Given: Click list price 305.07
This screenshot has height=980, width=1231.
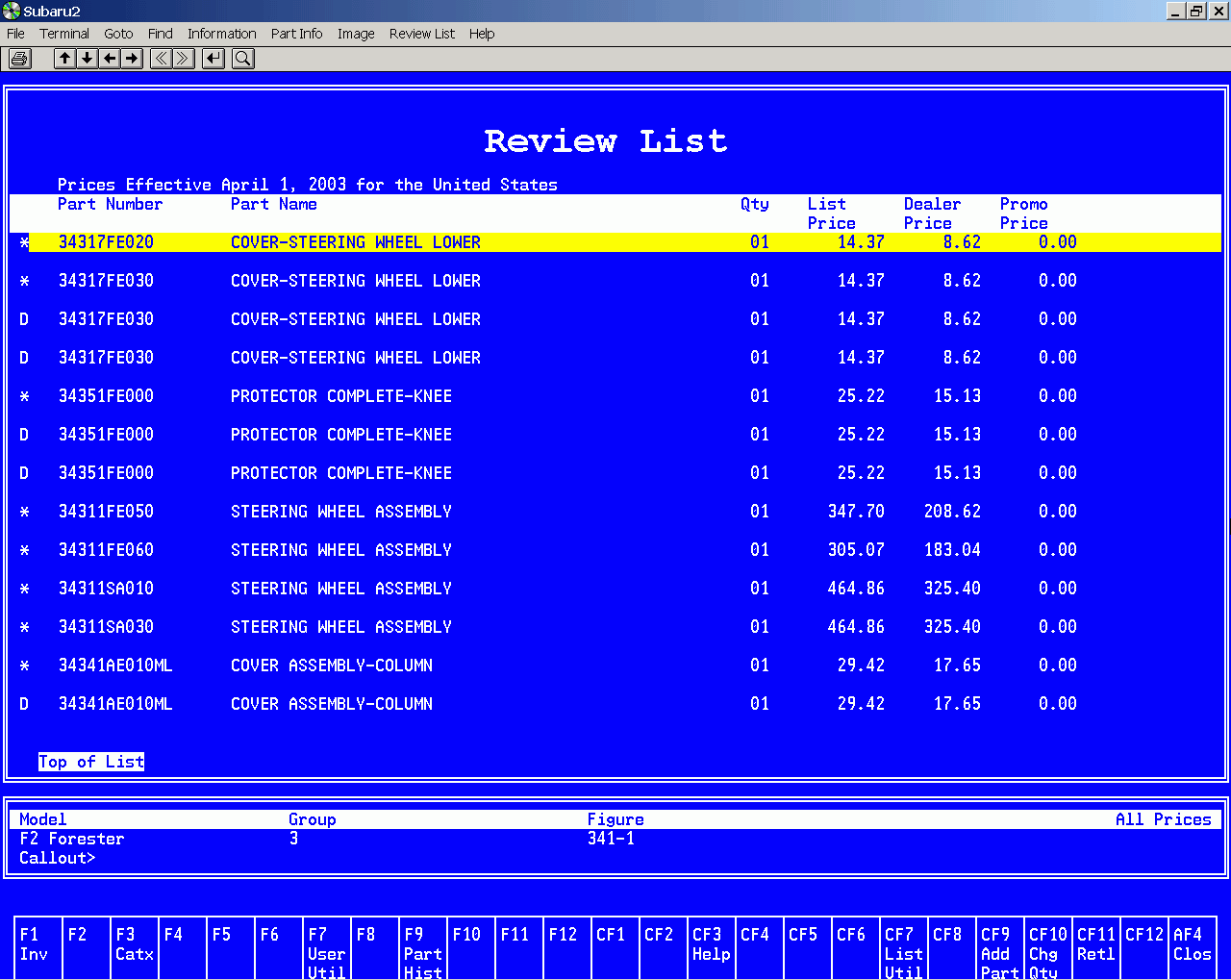Looking at the screenshot, I should coord(856,550).
